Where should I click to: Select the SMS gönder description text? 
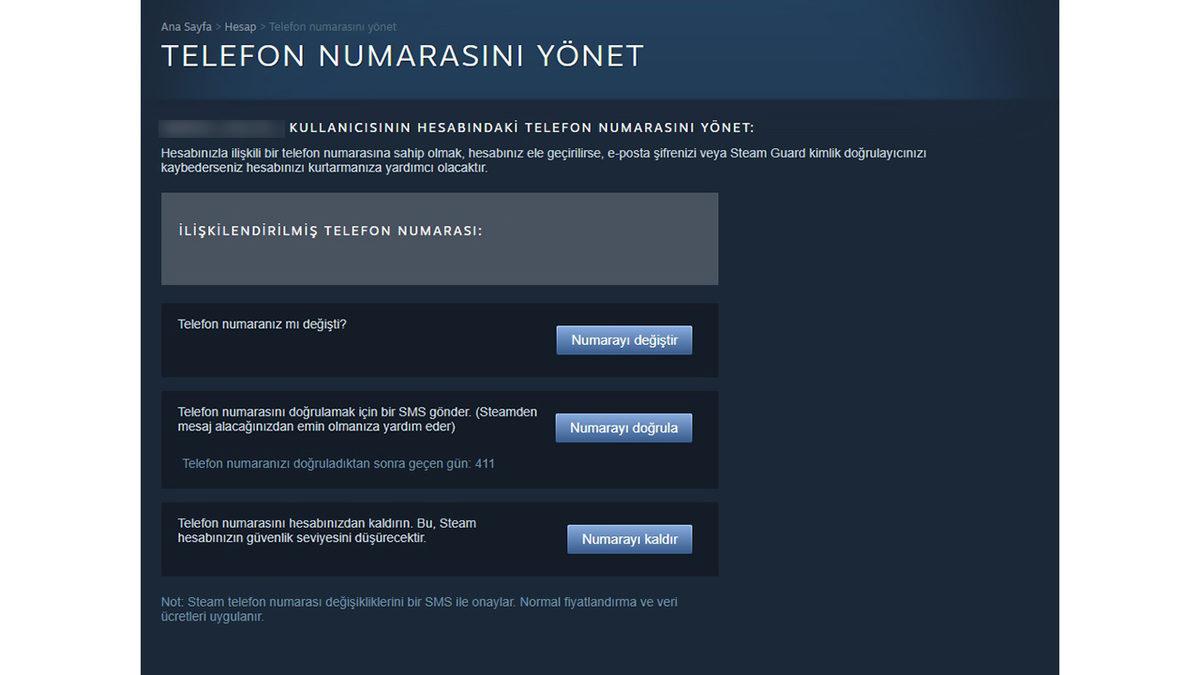coord(357,418)
